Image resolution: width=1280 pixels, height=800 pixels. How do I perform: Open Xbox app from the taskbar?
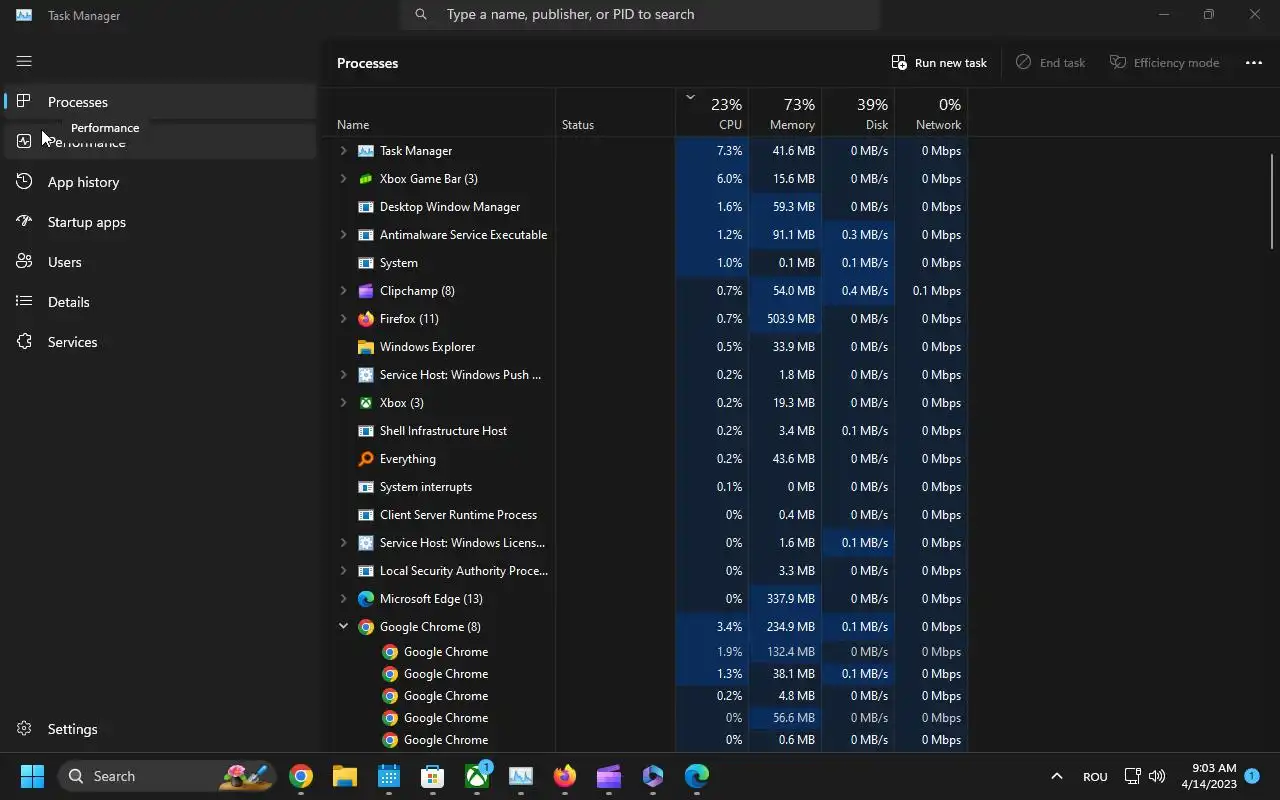point(478,776)
